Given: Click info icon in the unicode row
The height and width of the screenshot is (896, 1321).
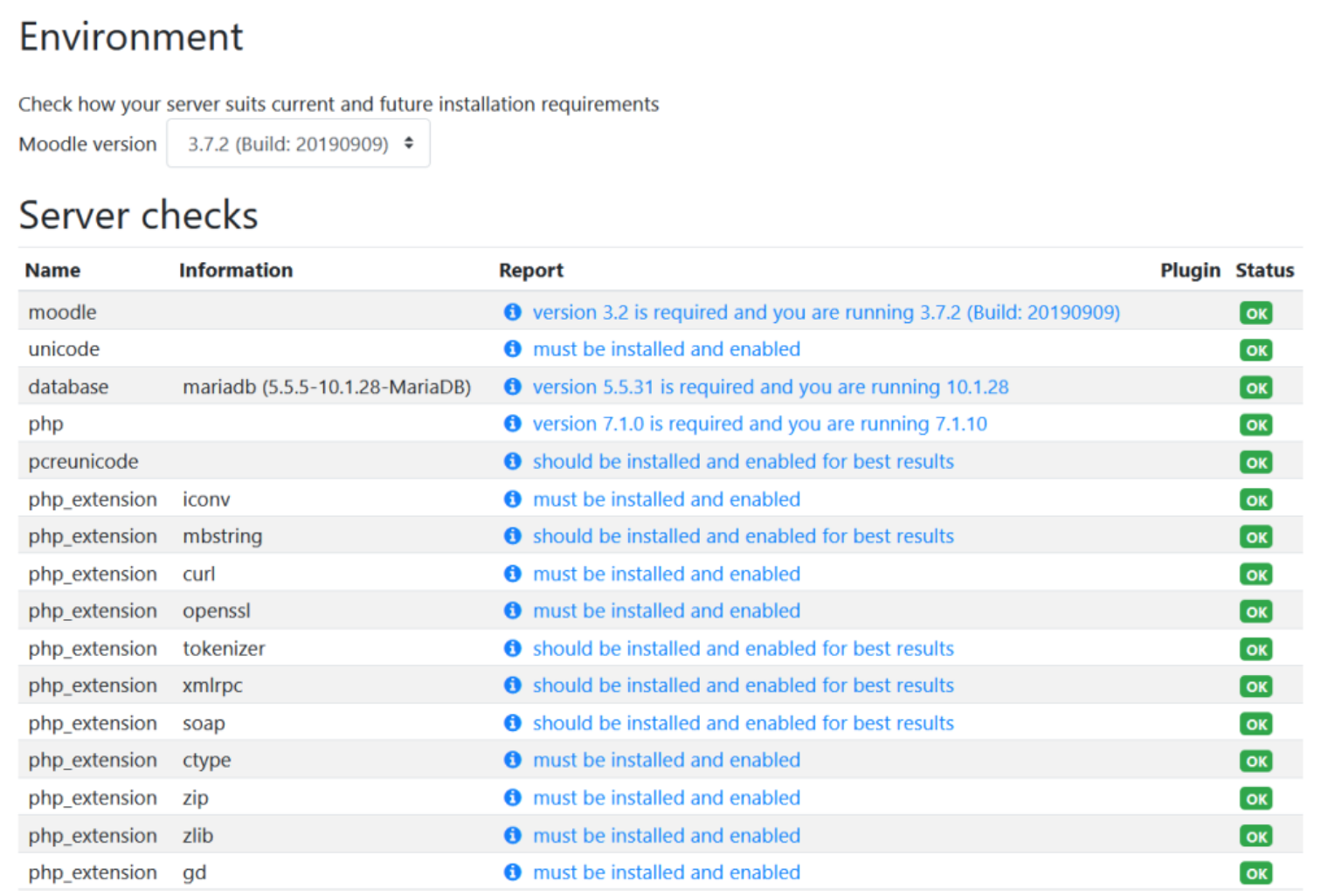Looking at the screenshot, I should [x=513, y=348].
